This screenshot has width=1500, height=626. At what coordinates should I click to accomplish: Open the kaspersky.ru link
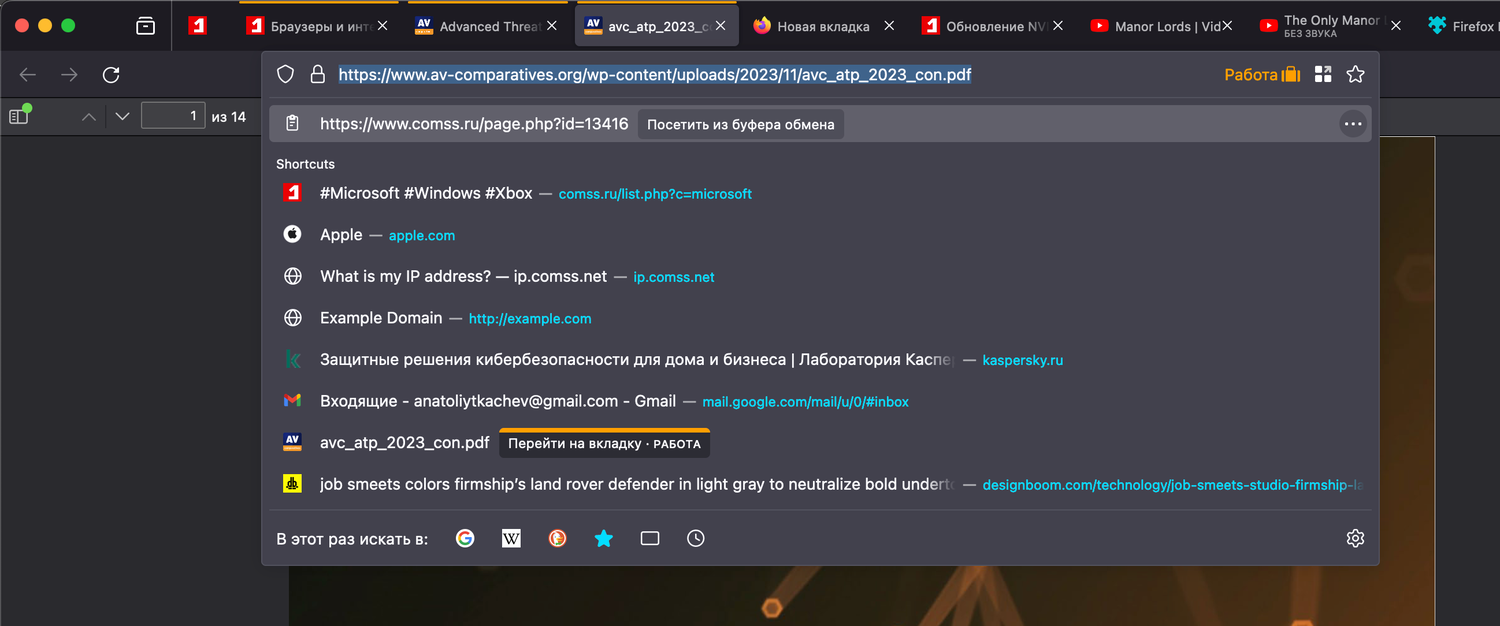click(x=1023, y=360)
